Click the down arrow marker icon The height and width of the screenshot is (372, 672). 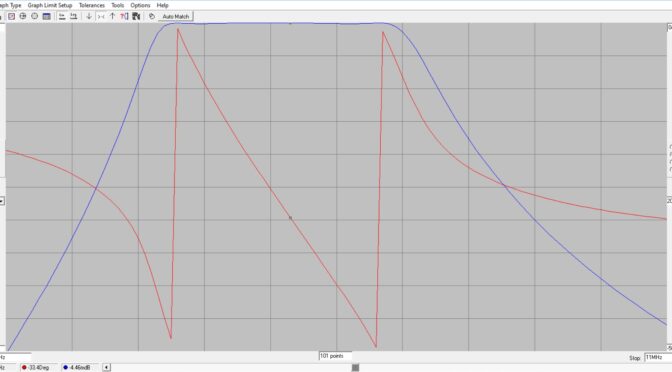[x=89, y=16]
